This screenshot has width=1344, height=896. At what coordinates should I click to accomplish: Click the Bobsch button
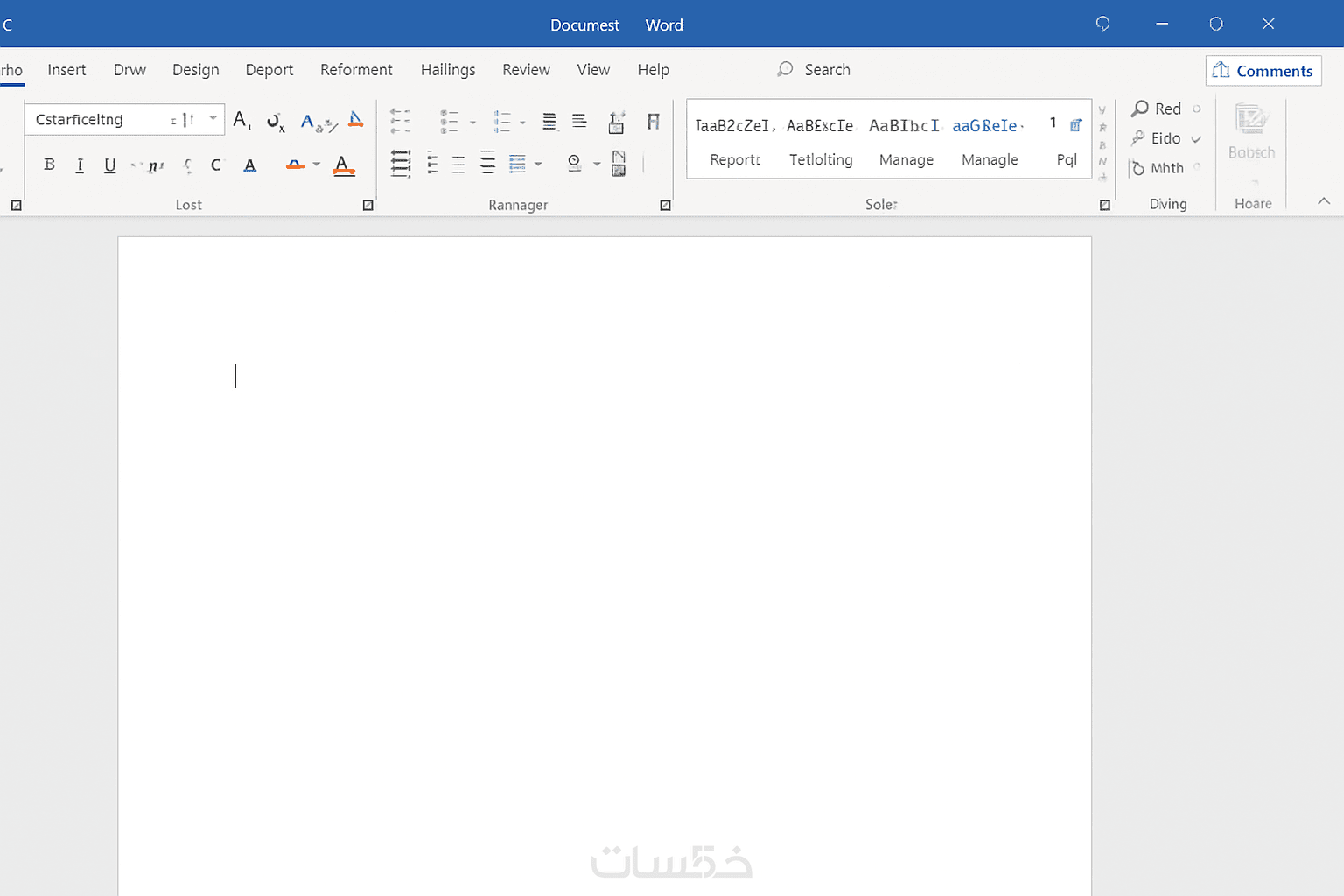[1252, 132]
